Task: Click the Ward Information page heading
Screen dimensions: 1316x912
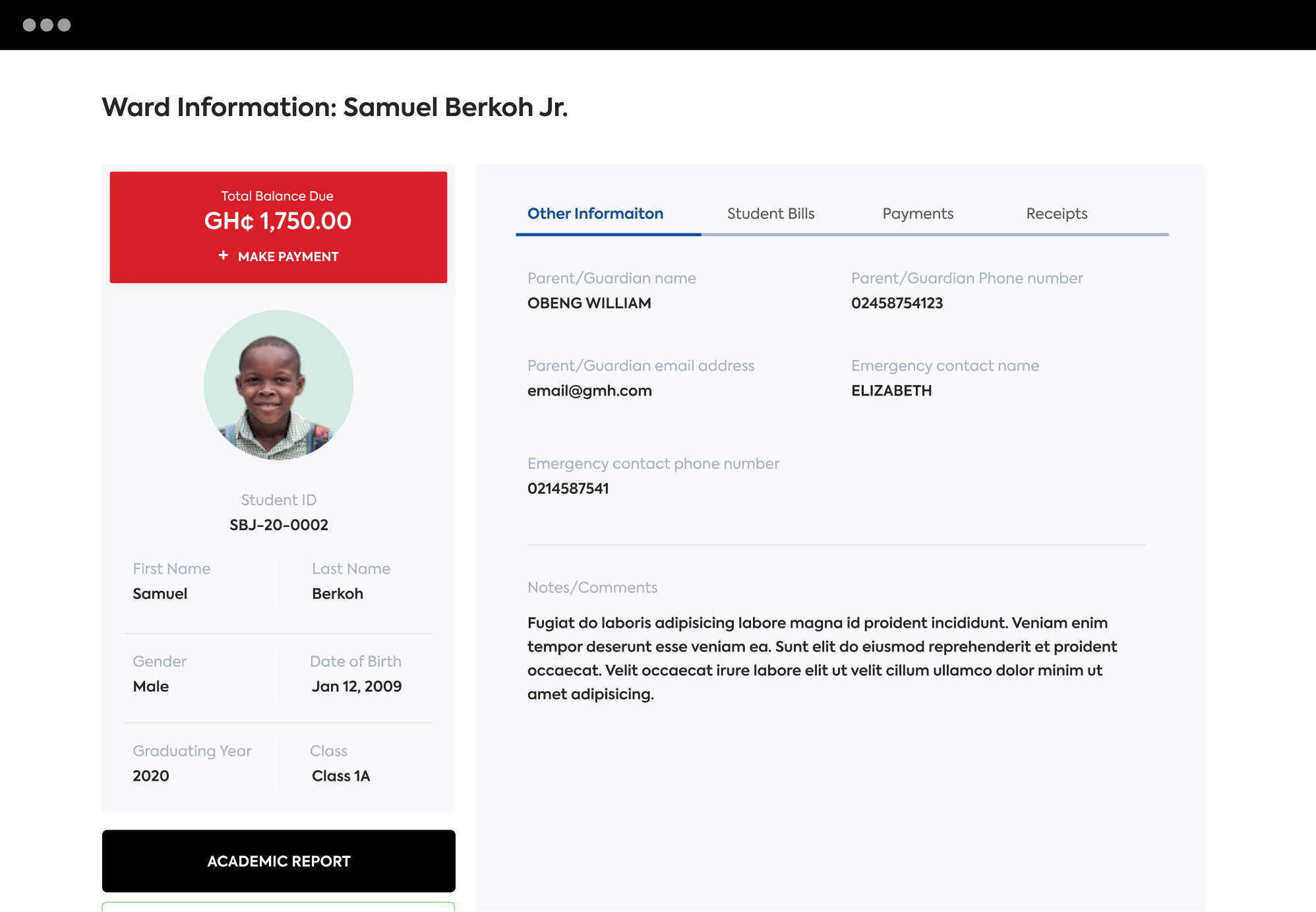Action: point(334,107)
